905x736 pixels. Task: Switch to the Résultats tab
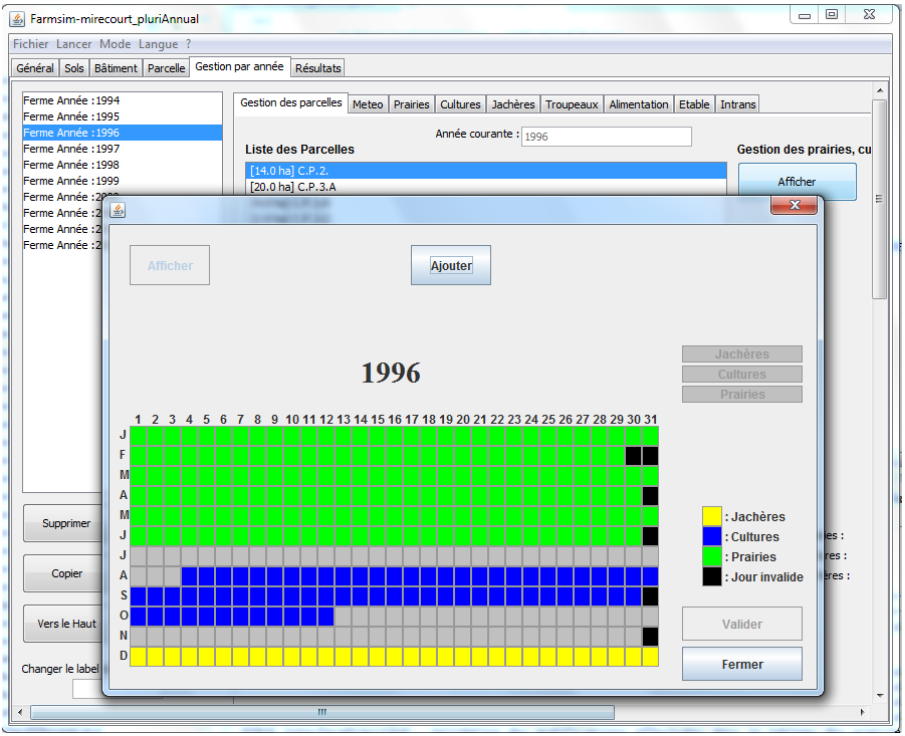(317, 68)
